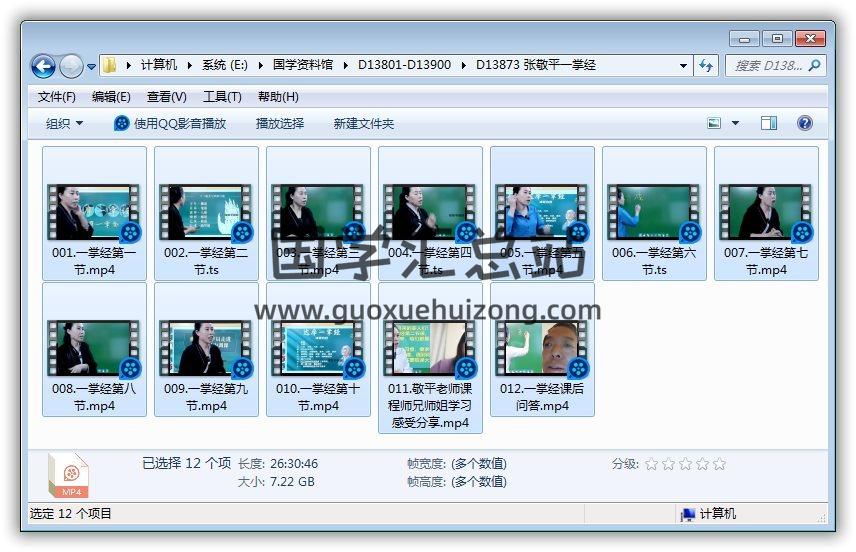This screenshot has width=856, height=552.
Task: Click the Forward navigation arrow button
Action: click(x=72, y=66)
